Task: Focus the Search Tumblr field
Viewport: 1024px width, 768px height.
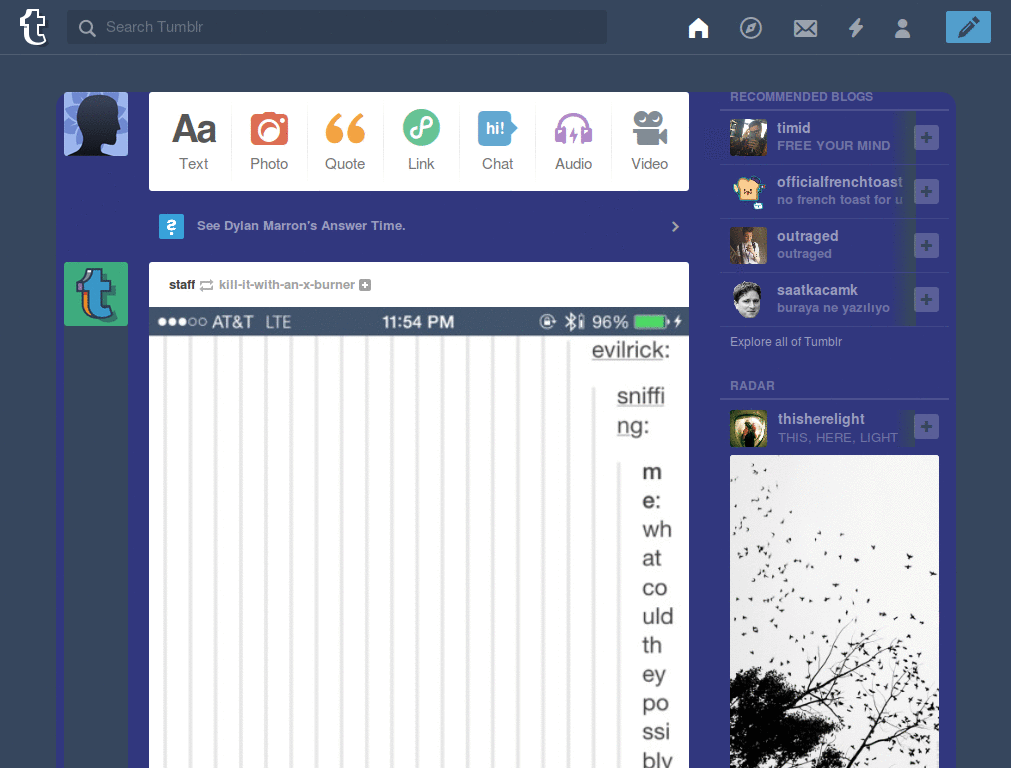Action: (x=336, y=27)
